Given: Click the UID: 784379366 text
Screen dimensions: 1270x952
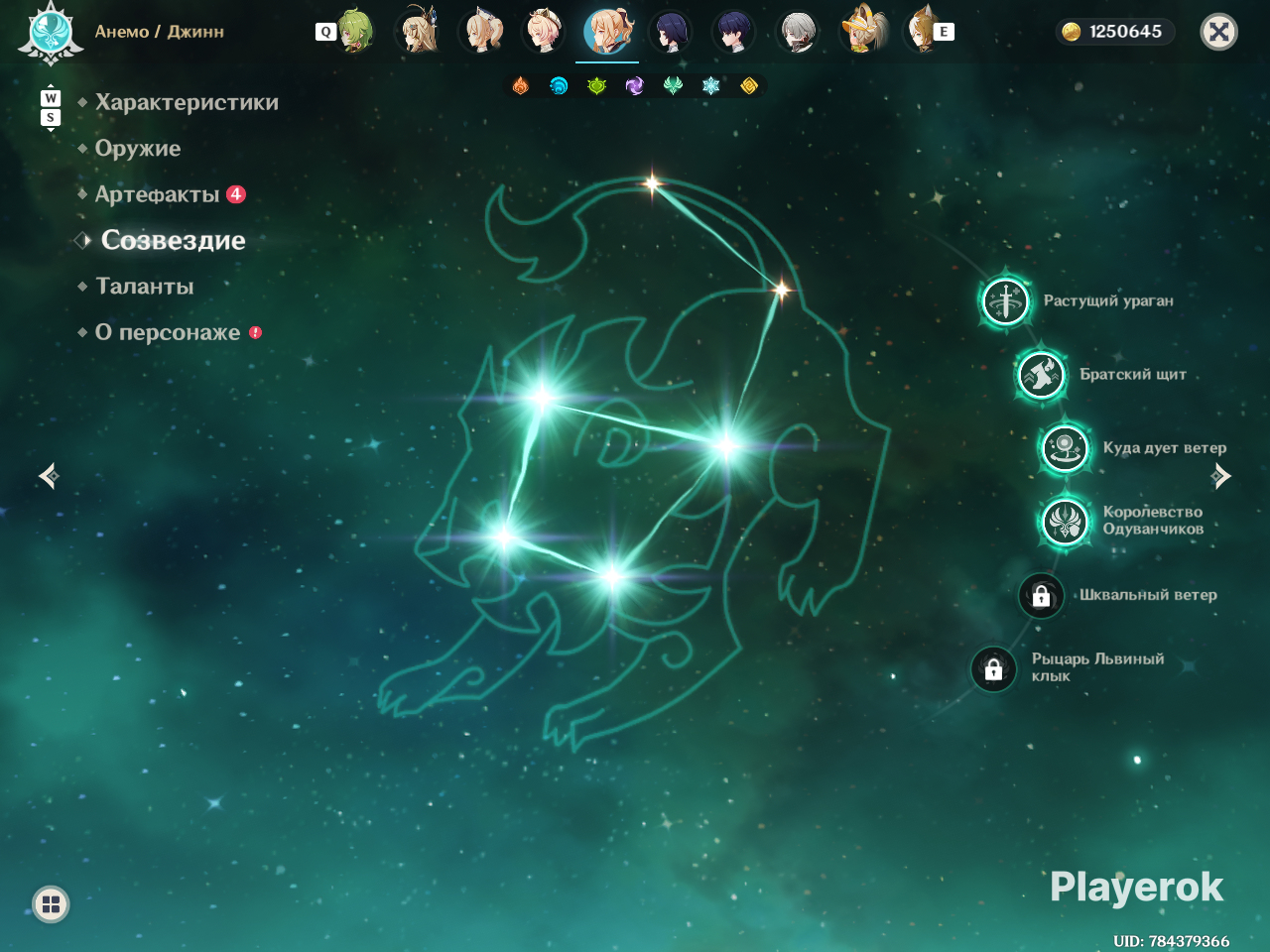Looking at the screenshot, I should (1171, 941).
